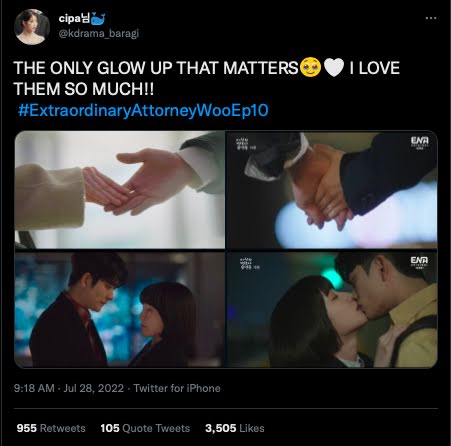Open the three-dot more options menu

pos(431,18)
